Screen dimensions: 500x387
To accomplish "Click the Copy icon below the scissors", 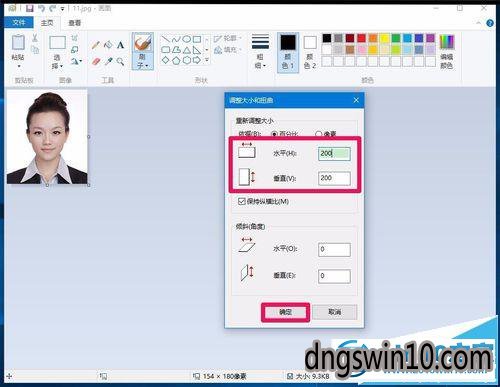I will pos(35,50).
